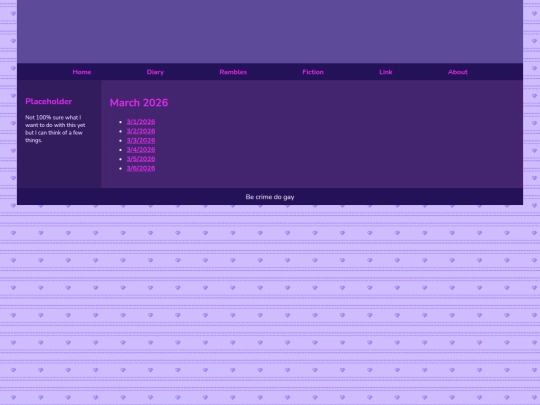View the 3/3/2026 entry link
Screen dimensions: 540x405
coord(141,140)
